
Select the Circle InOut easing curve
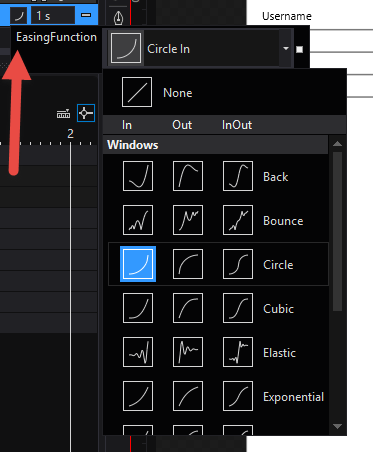[x=238, y=264]
